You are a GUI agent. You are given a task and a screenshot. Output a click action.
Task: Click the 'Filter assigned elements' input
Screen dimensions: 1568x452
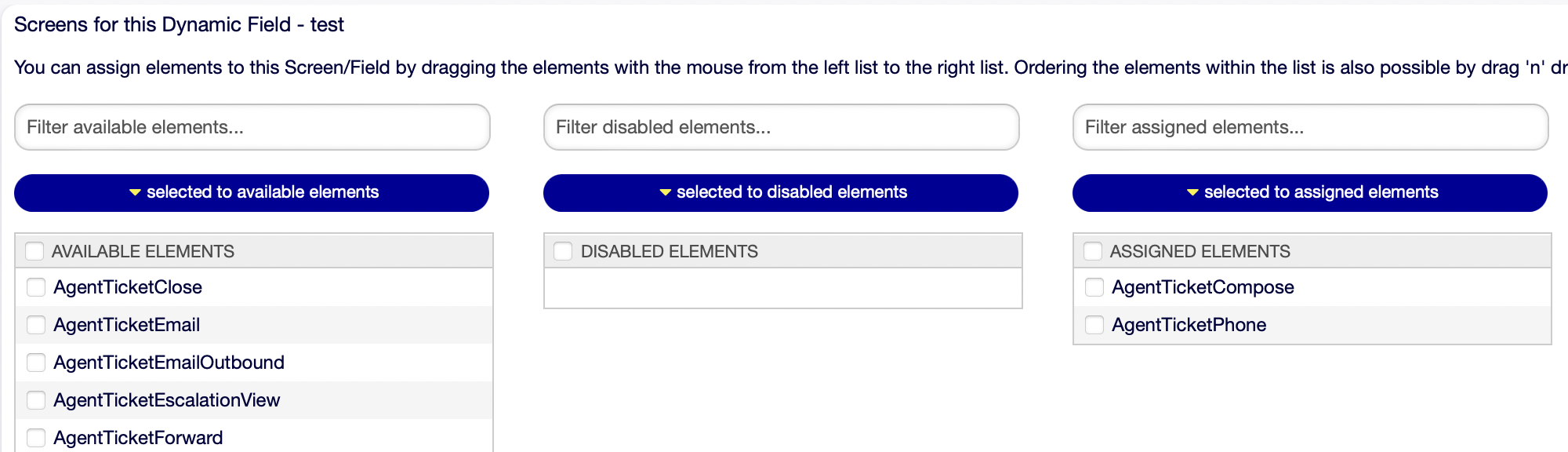(x=1309, y=126)
